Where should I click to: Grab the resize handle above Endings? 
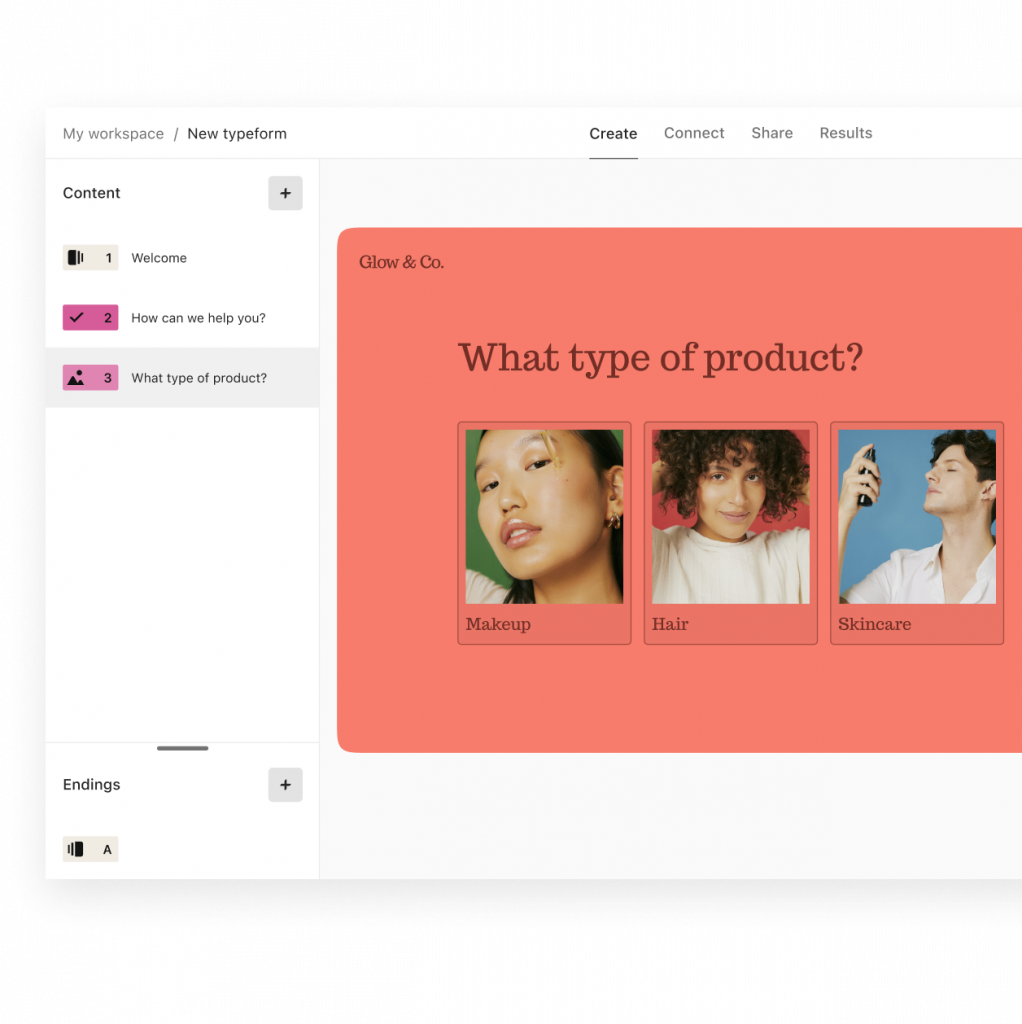[x=182, y=748]
